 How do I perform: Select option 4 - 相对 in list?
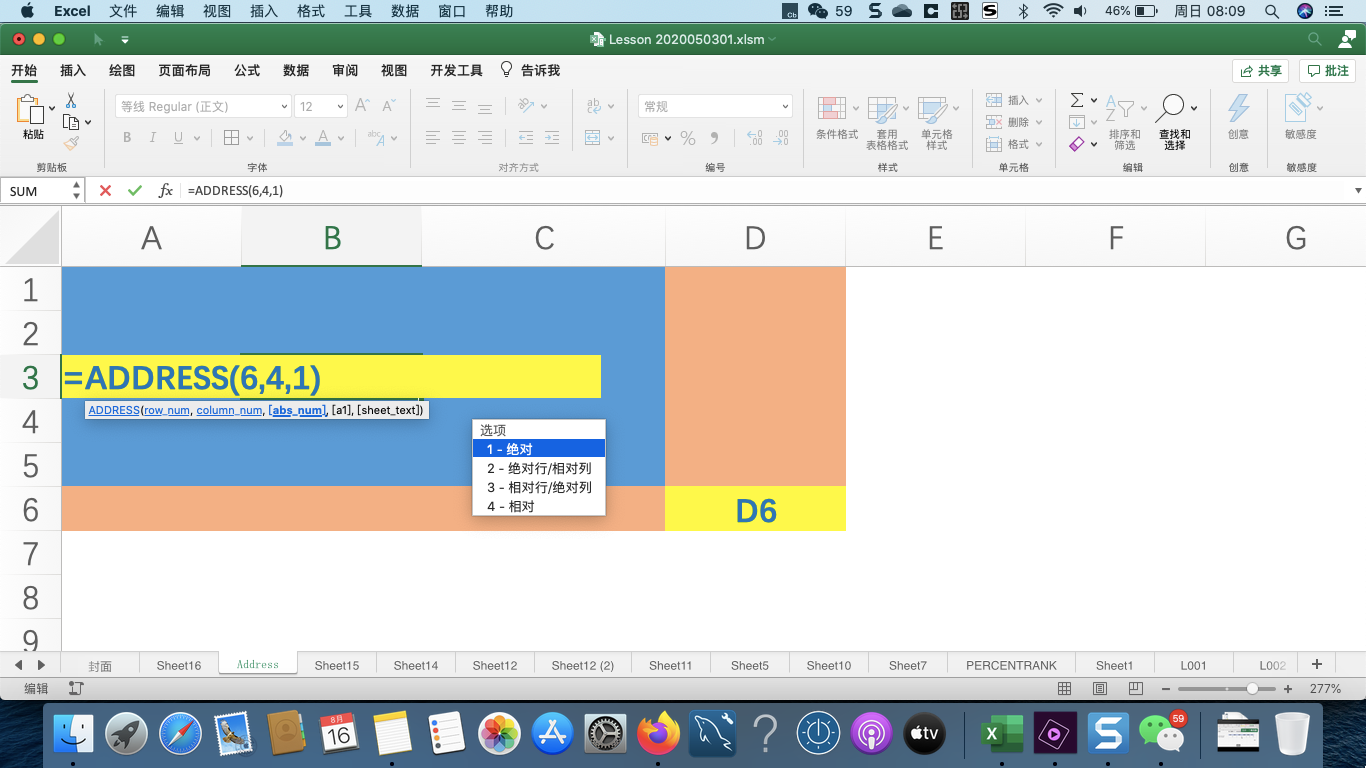point(539,507)
